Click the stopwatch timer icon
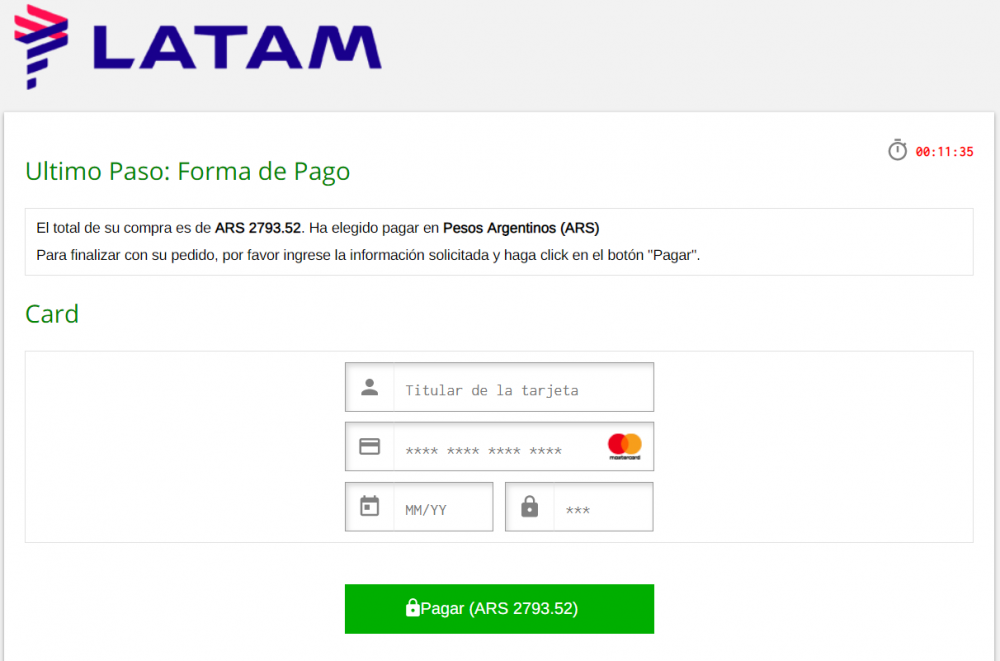 click(x=897, y=151)
